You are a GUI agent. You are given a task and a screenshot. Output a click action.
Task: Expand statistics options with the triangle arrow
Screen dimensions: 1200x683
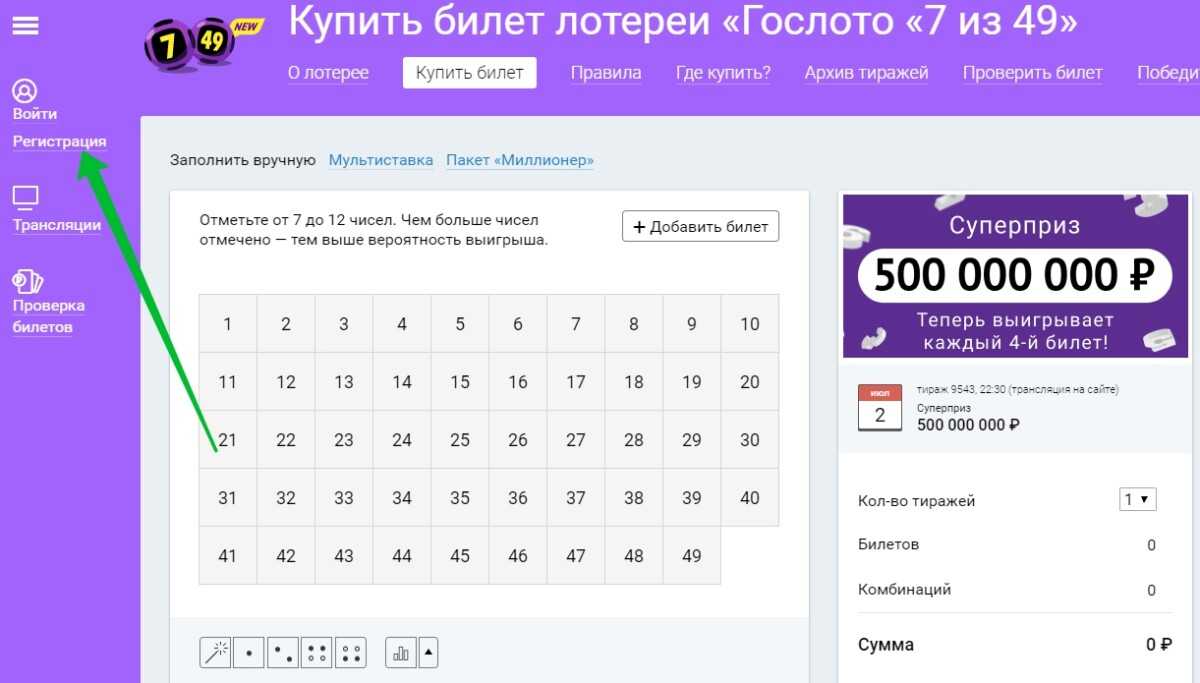pyautogui.click(x=428, y=653)
